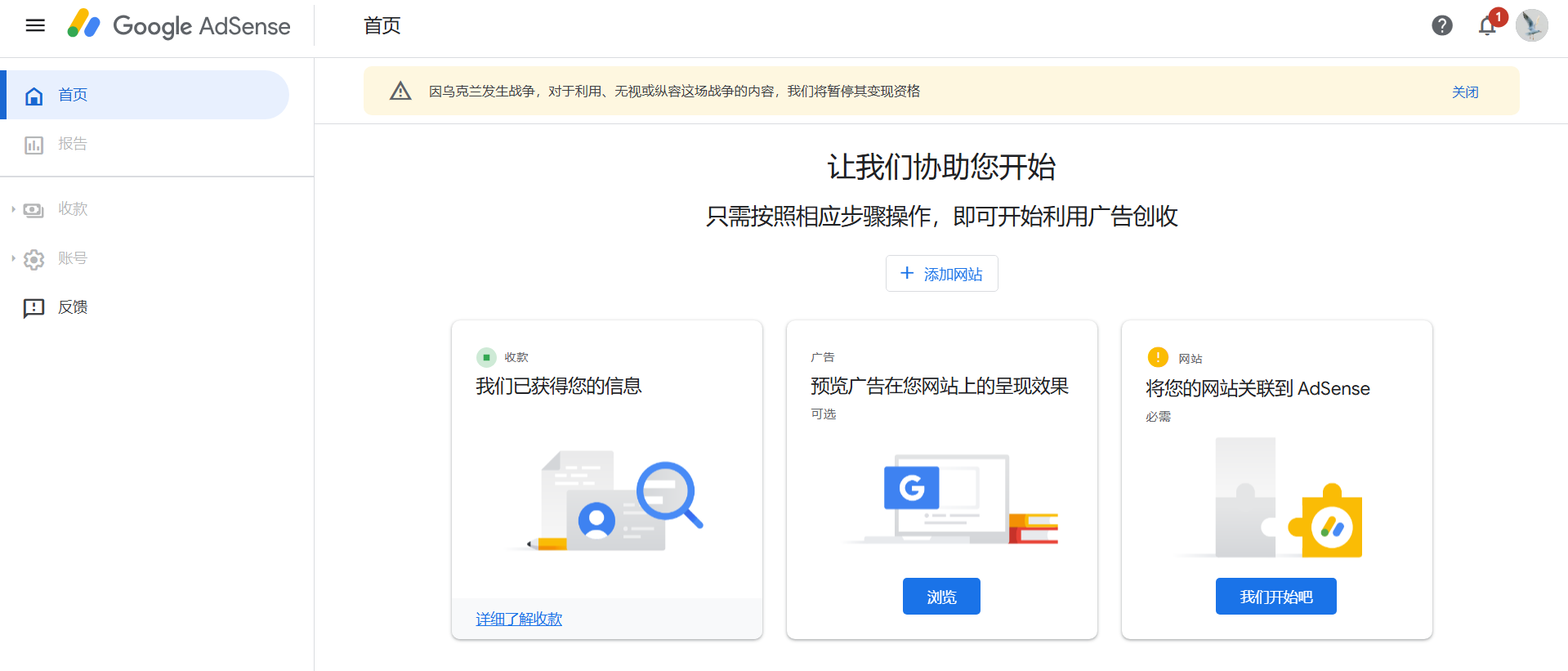1568x671 pixels.
Task: Open the 详细了解收款 link
Action: coord(519,619)
